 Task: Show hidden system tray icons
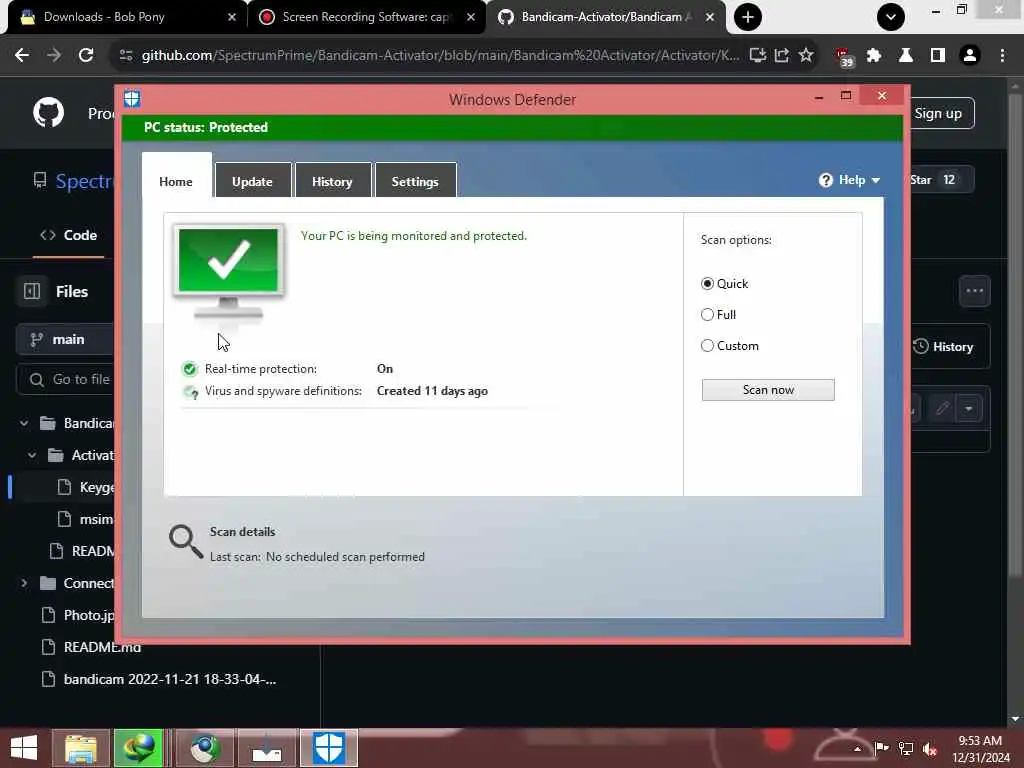tap(858, 749)
